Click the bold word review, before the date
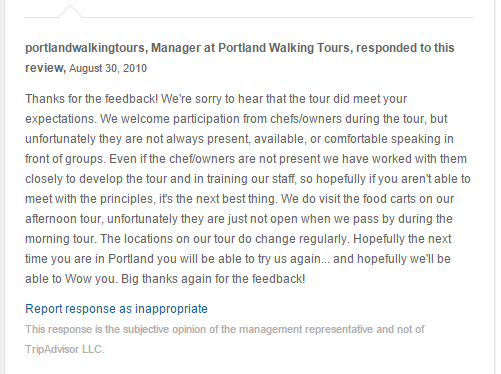 (46, 68)
